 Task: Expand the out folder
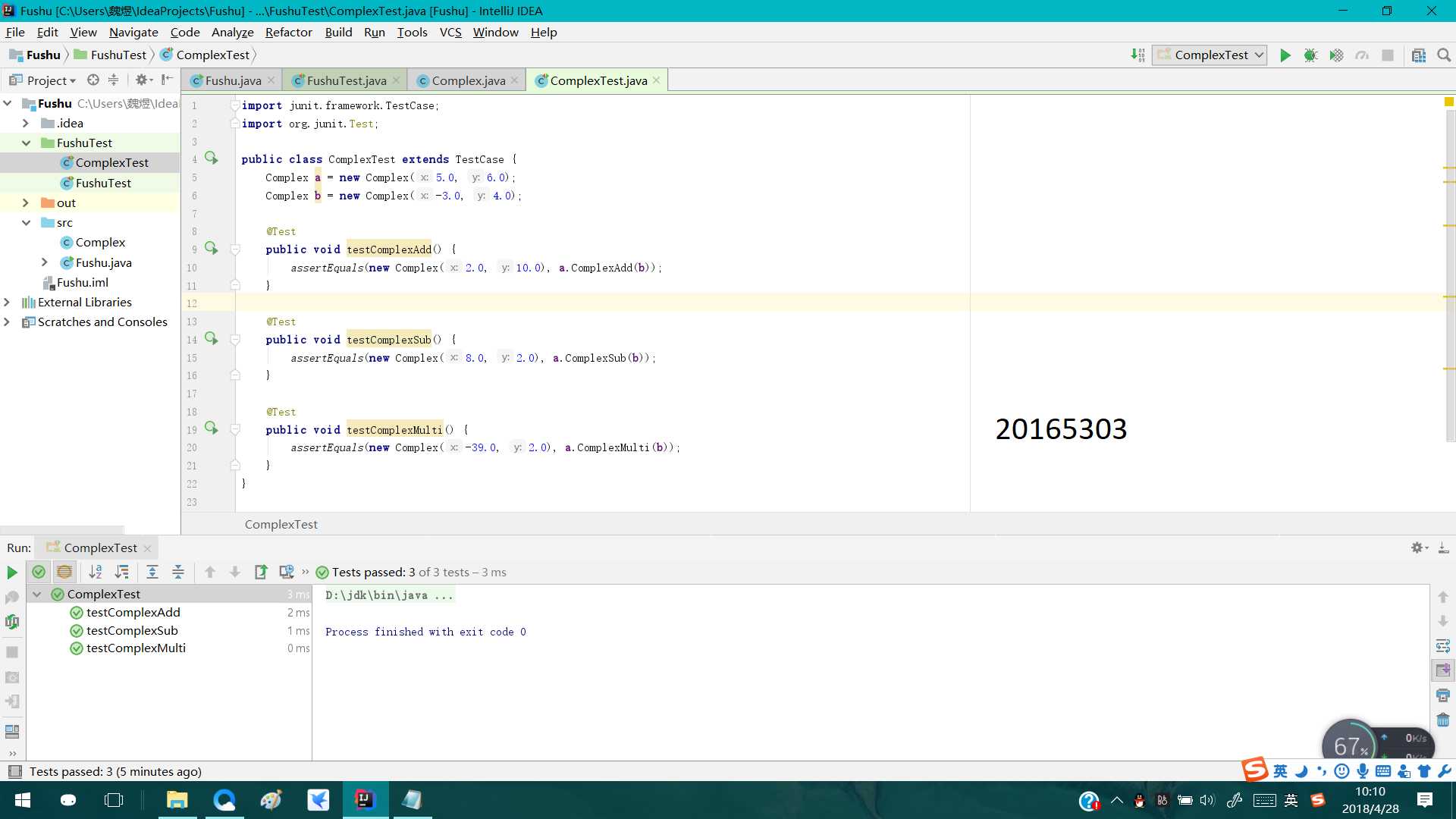pos(26,202)
